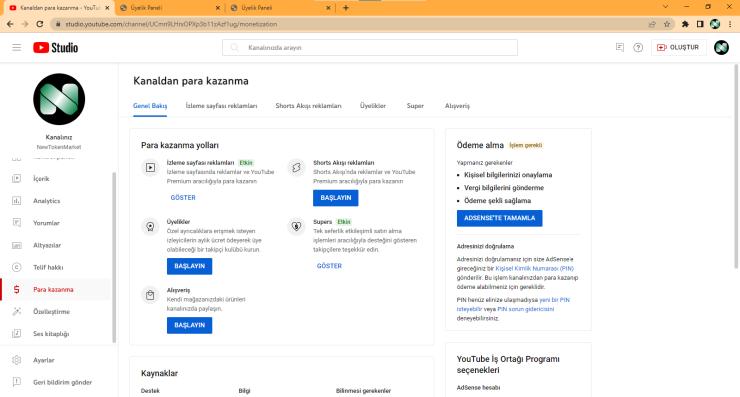Click the Telif hakkı copyright icon
This screenshot has height=397, width=740.
coord(17,267)
